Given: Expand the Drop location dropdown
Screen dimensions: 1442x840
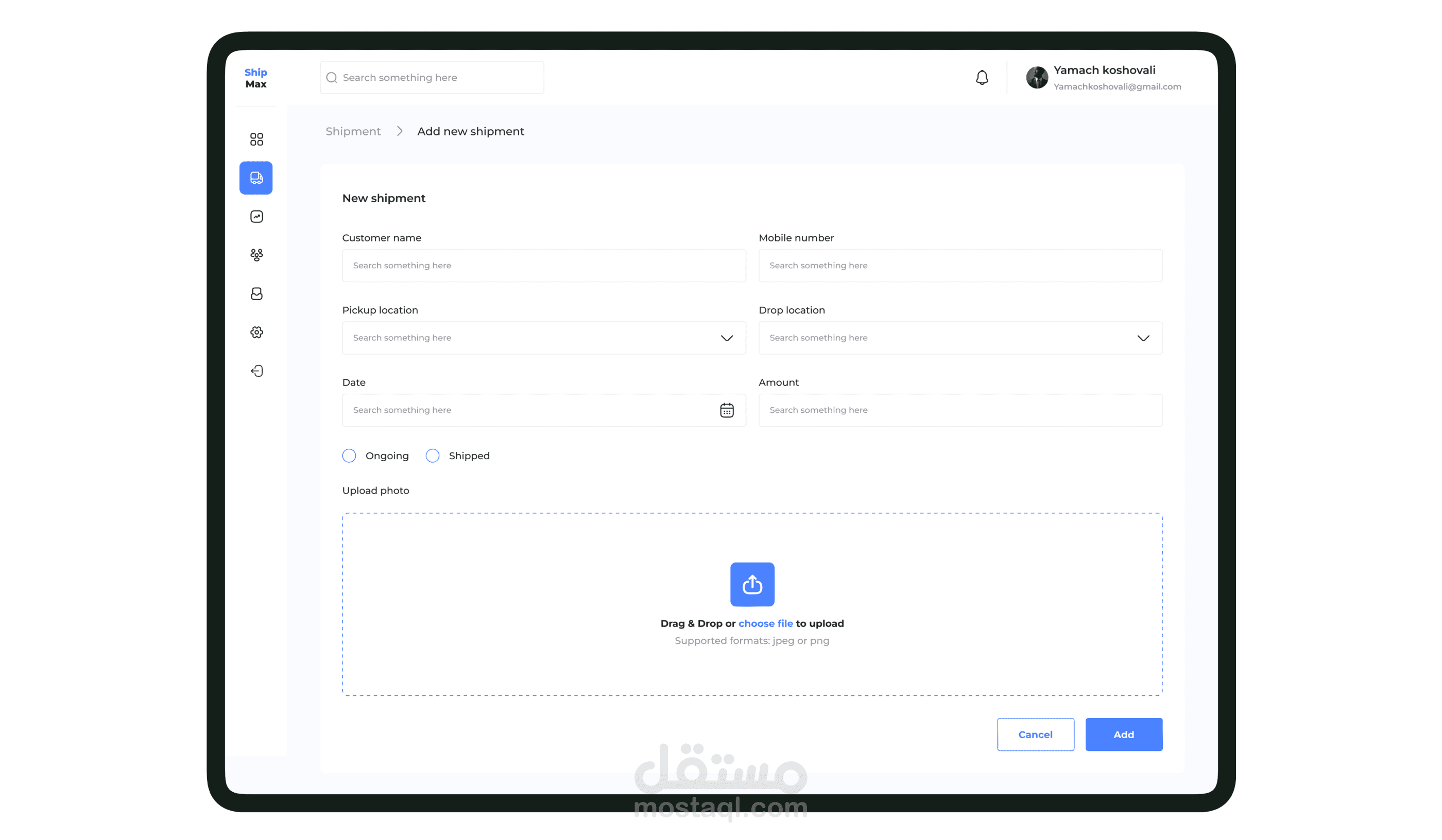Looking at the screenshot, I should (x=1143, y=338).
